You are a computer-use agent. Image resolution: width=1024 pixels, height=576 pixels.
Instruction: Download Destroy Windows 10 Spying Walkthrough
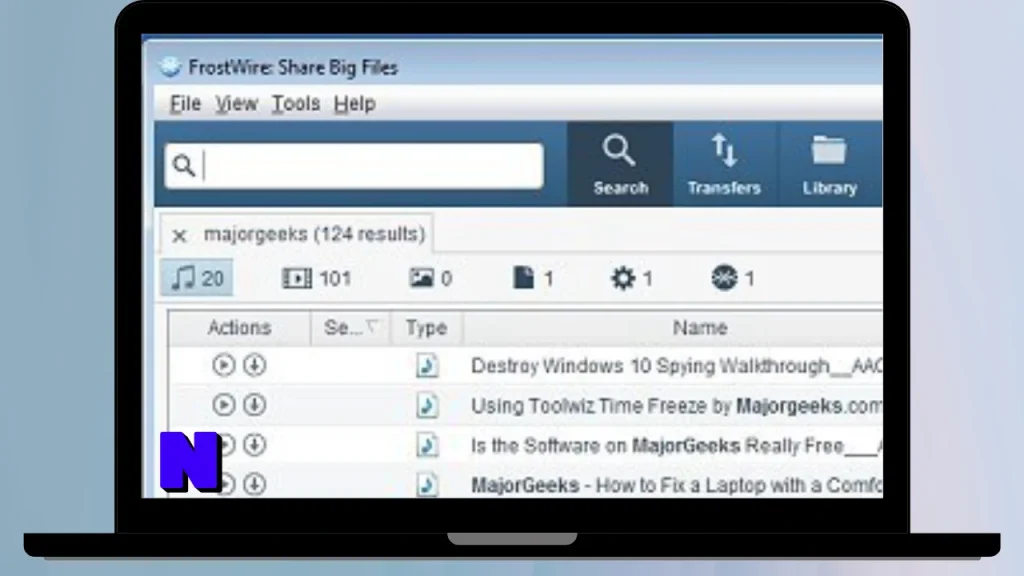click(x=255, y=365)
